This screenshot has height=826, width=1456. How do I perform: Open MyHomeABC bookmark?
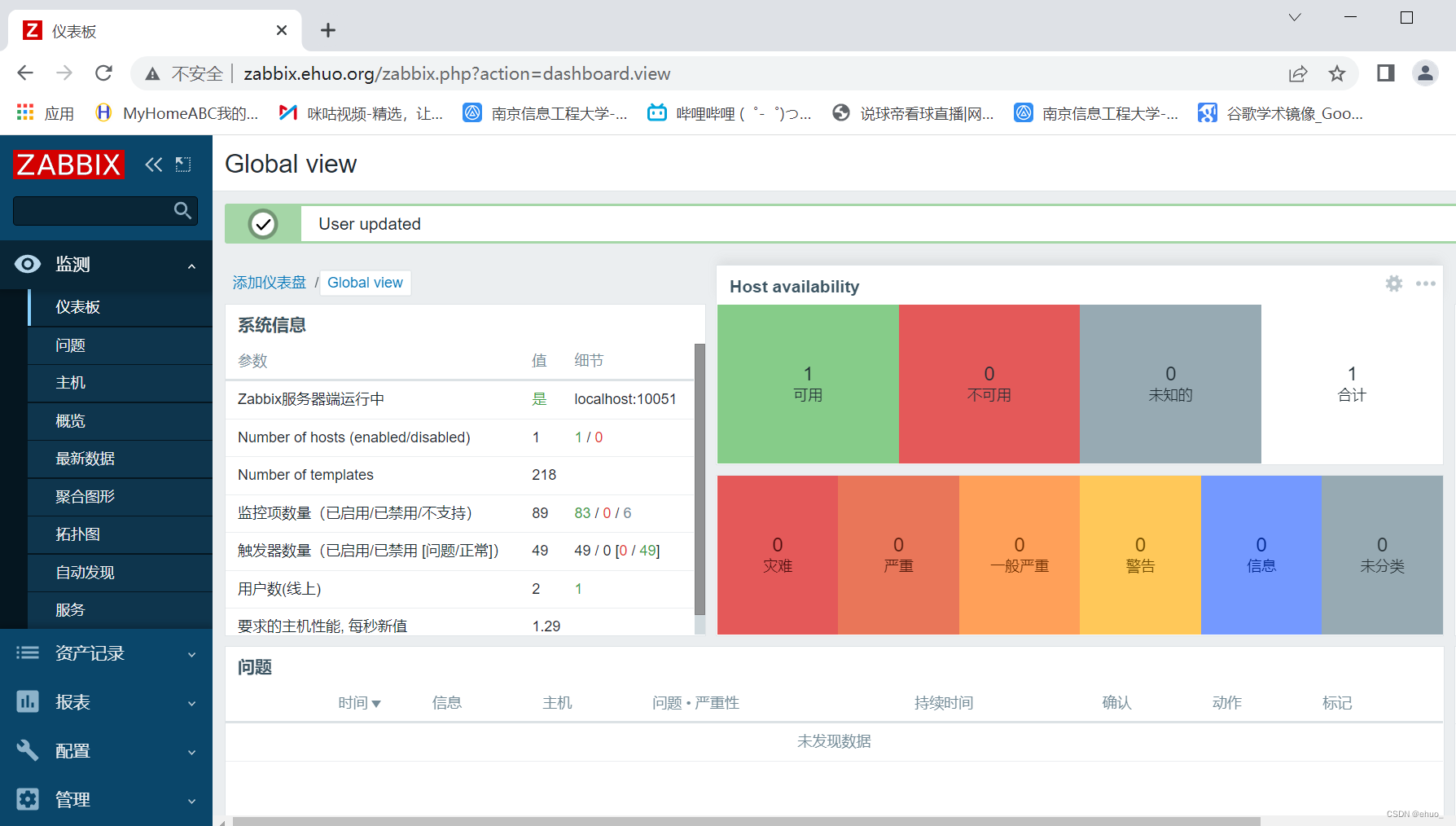pos(177,113)
